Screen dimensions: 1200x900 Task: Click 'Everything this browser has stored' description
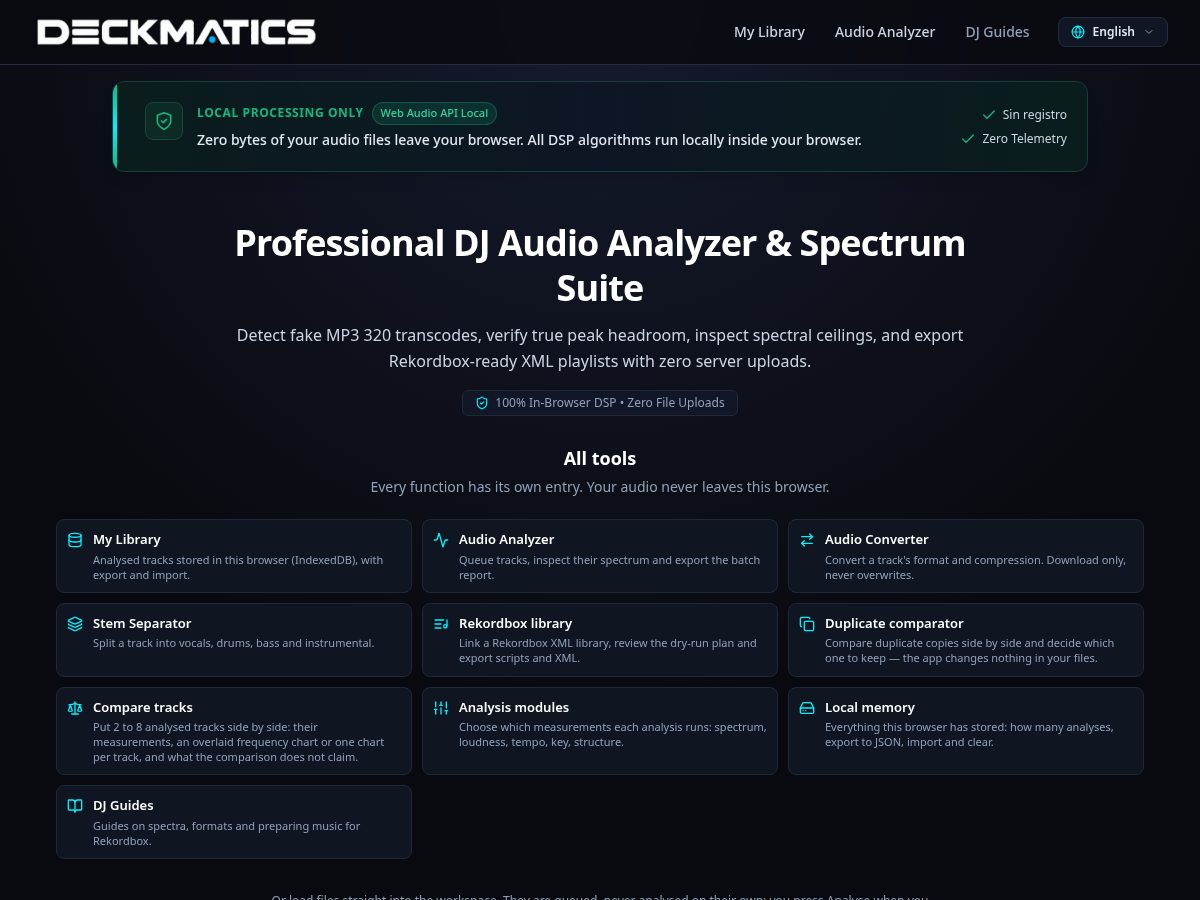[969, 735]
